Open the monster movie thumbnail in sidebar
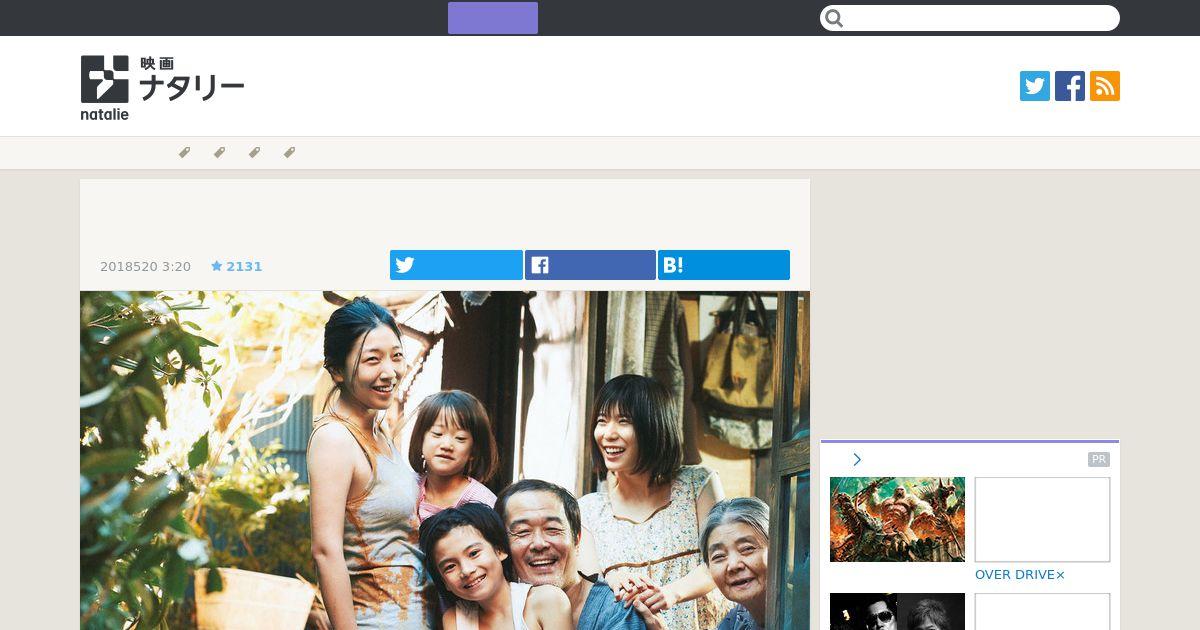Viewport: 1200px width, 630px height. point(897,519)
